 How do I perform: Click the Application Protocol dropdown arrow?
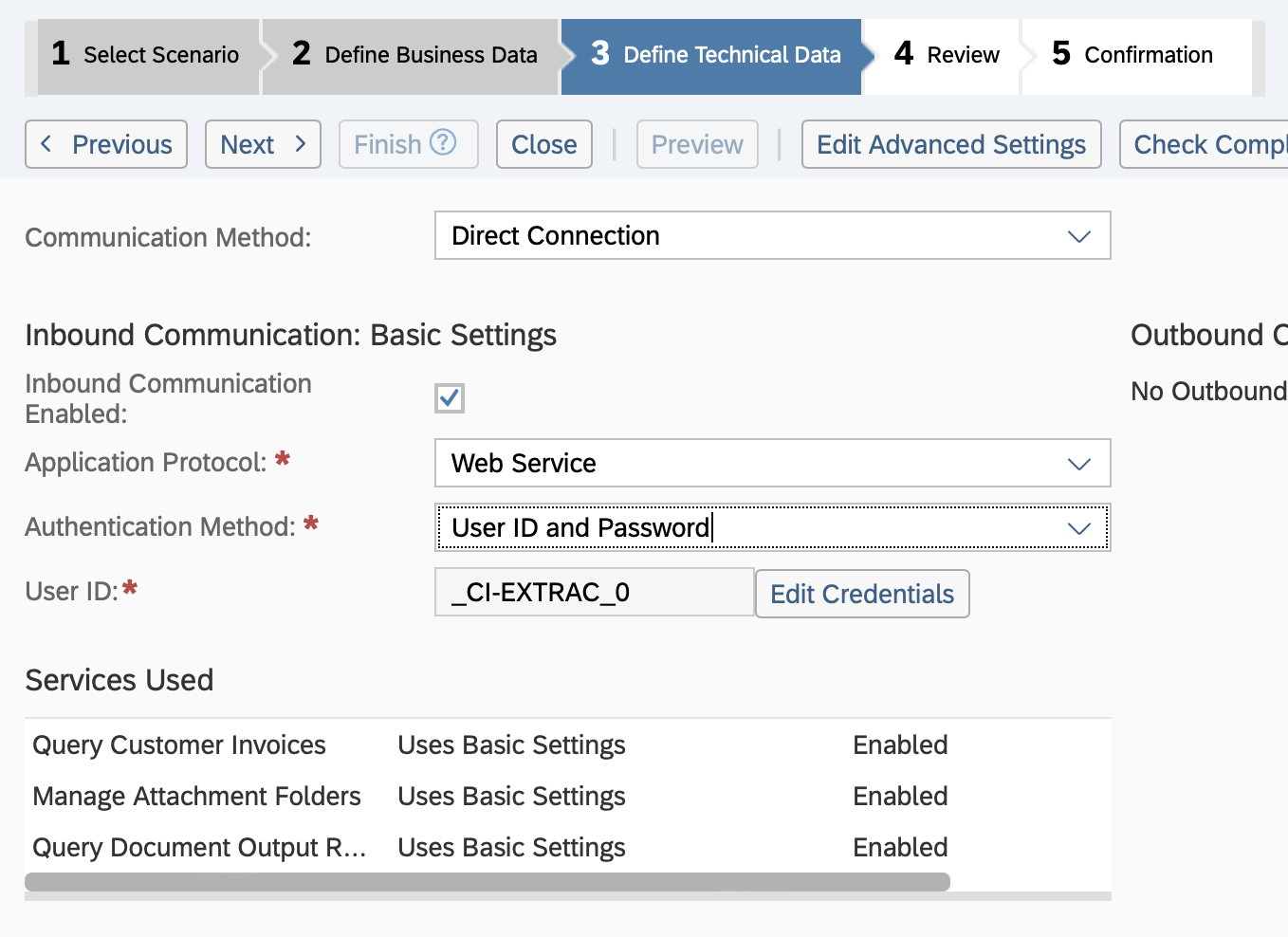click(x=1078, y=464)
